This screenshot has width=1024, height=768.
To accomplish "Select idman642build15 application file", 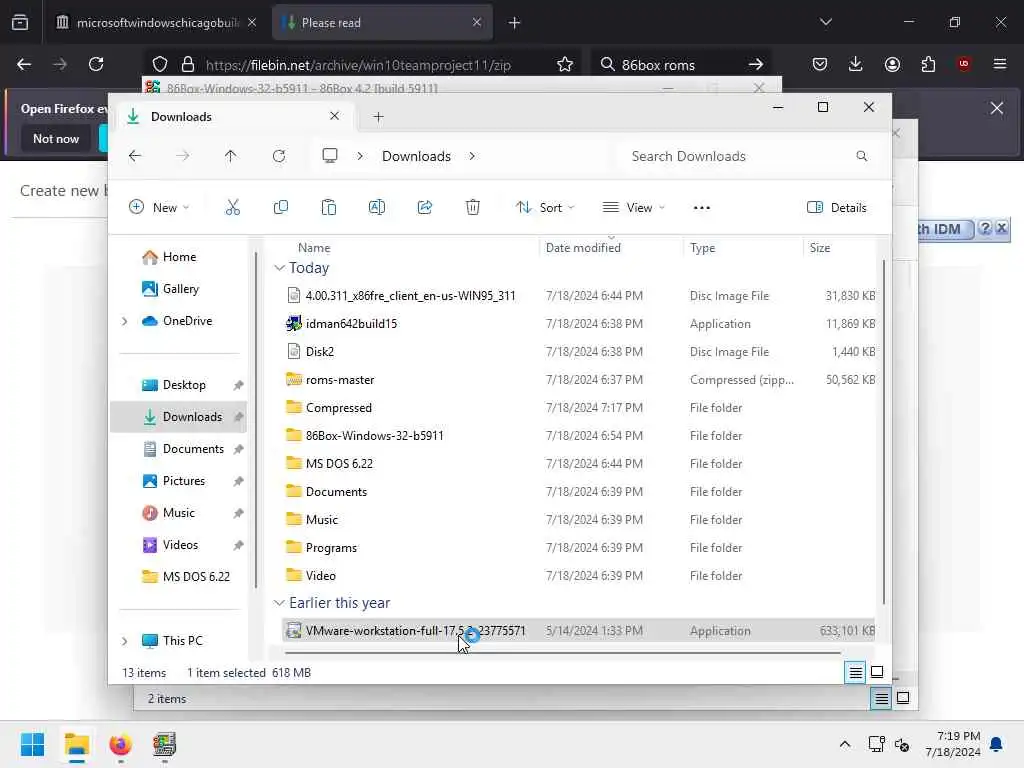I will tap(579, 323).
